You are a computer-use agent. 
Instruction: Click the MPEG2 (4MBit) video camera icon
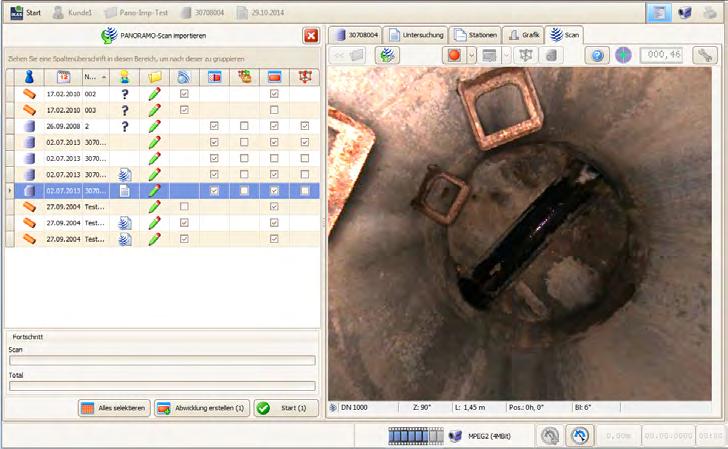(455, 436)
